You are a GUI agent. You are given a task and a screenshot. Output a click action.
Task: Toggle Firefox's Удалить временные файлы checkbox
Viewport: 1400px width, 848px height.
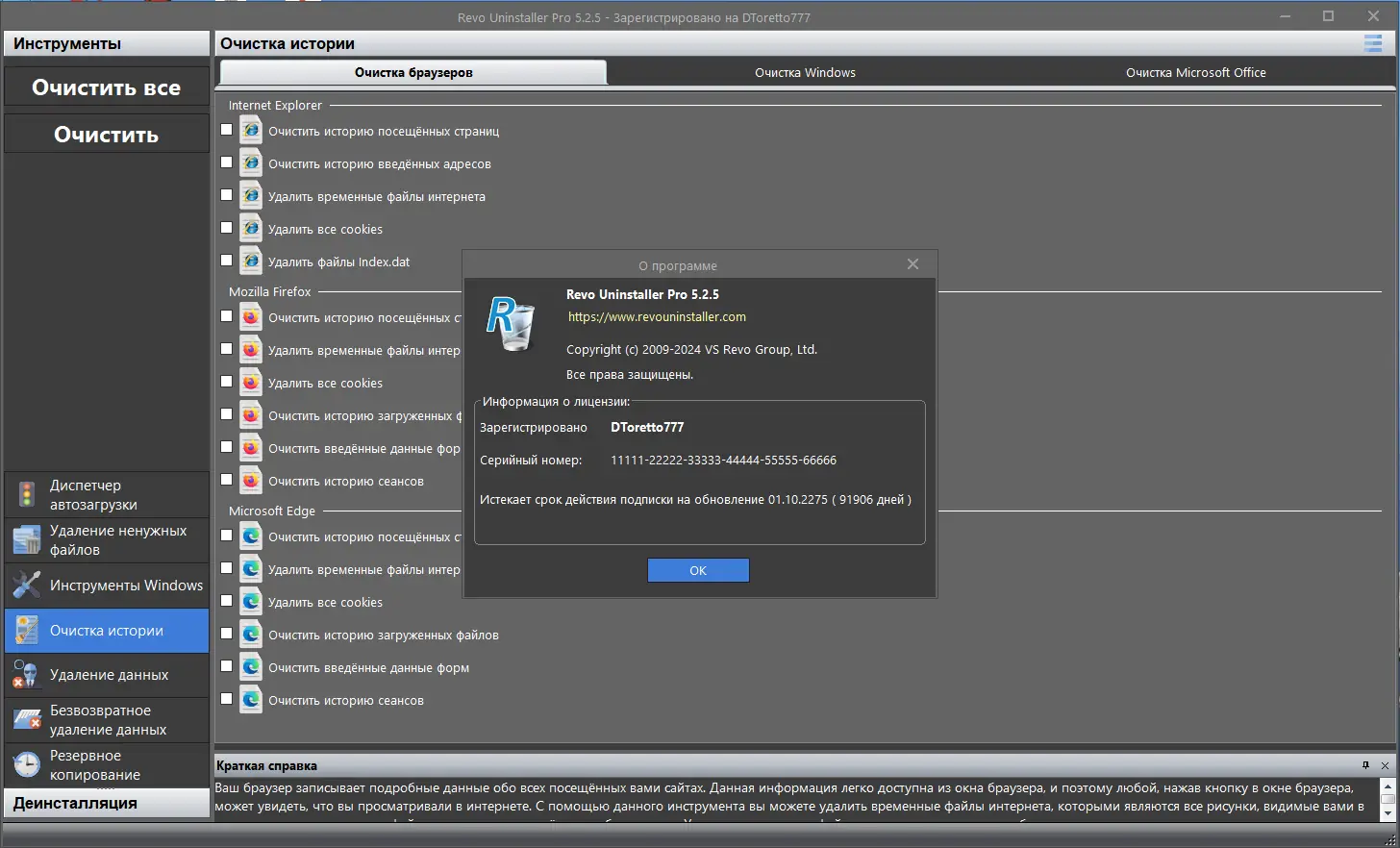[x=227, y=349]
